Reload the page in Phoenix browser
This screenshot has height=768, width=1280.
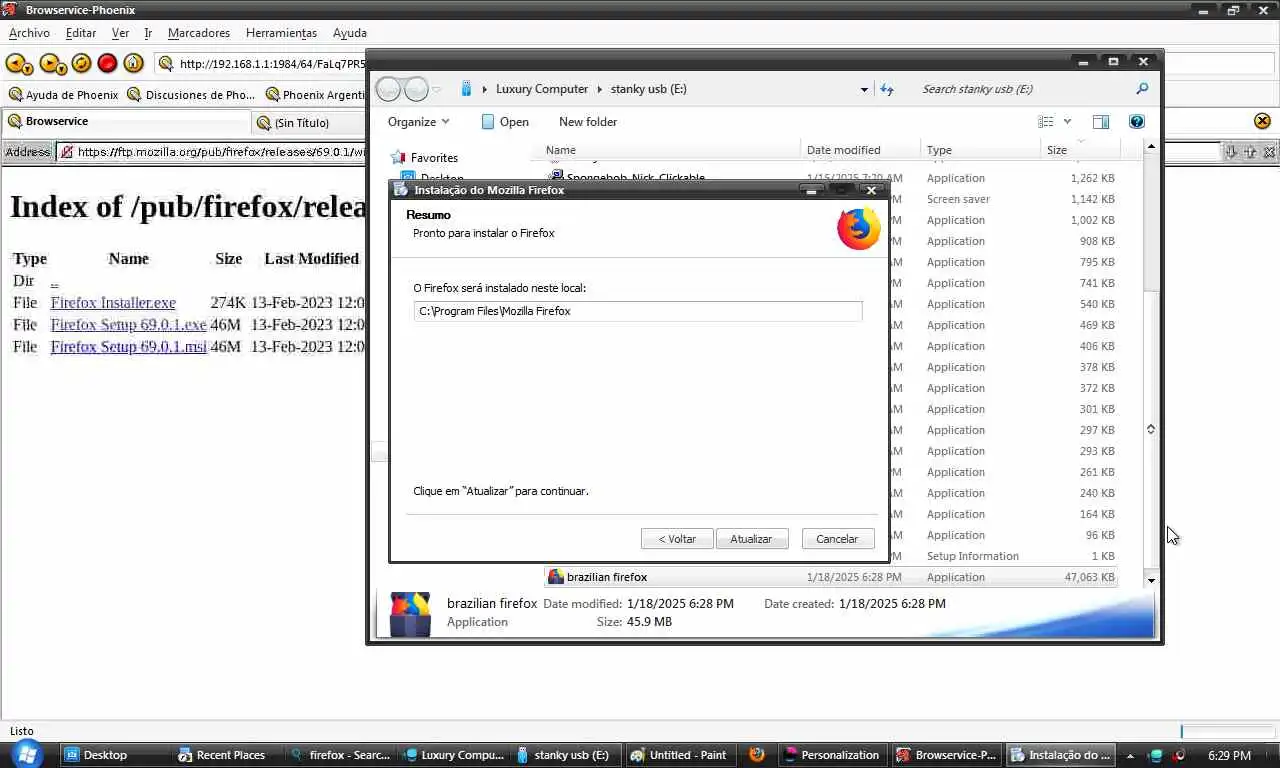(x=82, y=63)
